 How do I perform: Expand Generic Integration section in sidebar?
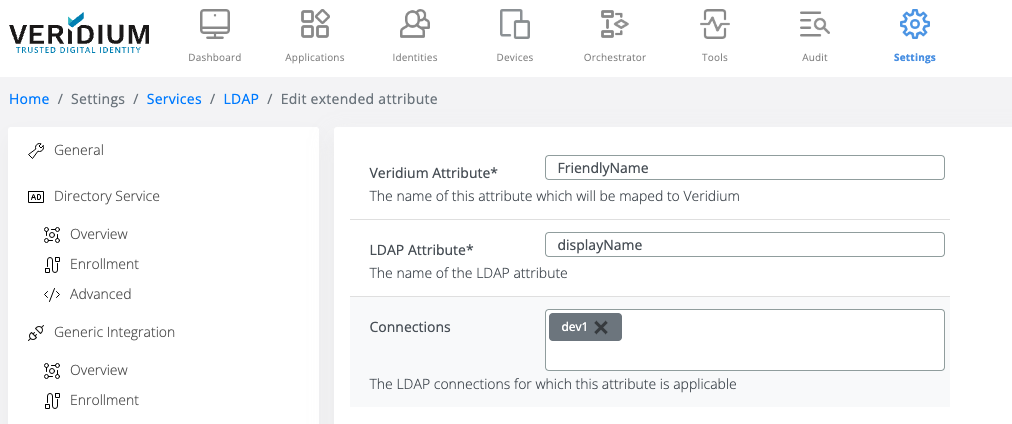pos(114,332)
